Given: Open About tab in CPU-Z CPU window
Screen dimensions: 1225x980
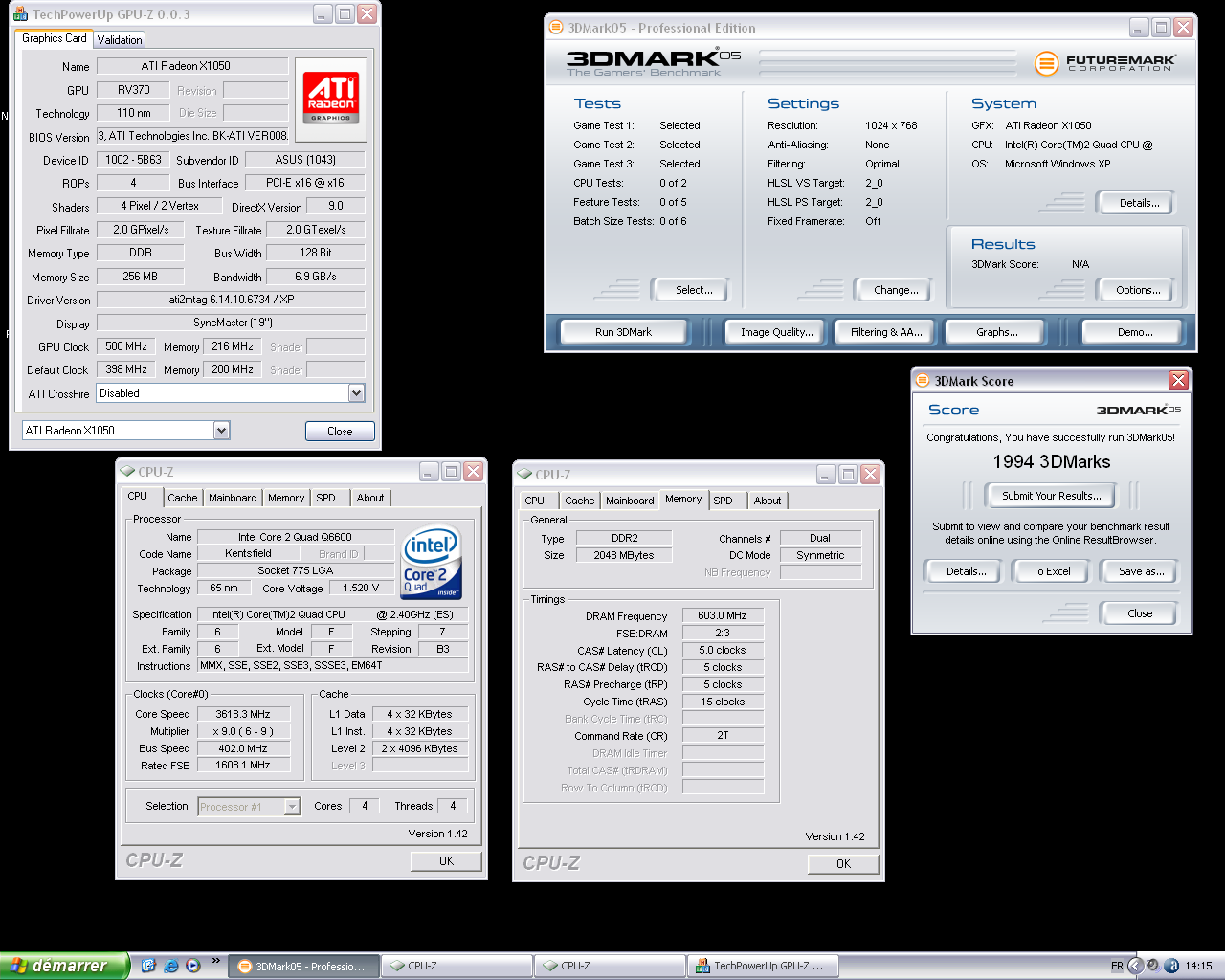Looking at the screenshot, I should (370, 498).
